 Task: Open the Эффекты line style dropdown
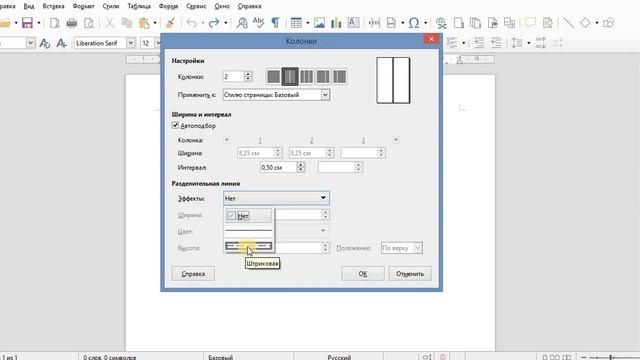pyautogui.click(x=276, y=198)
